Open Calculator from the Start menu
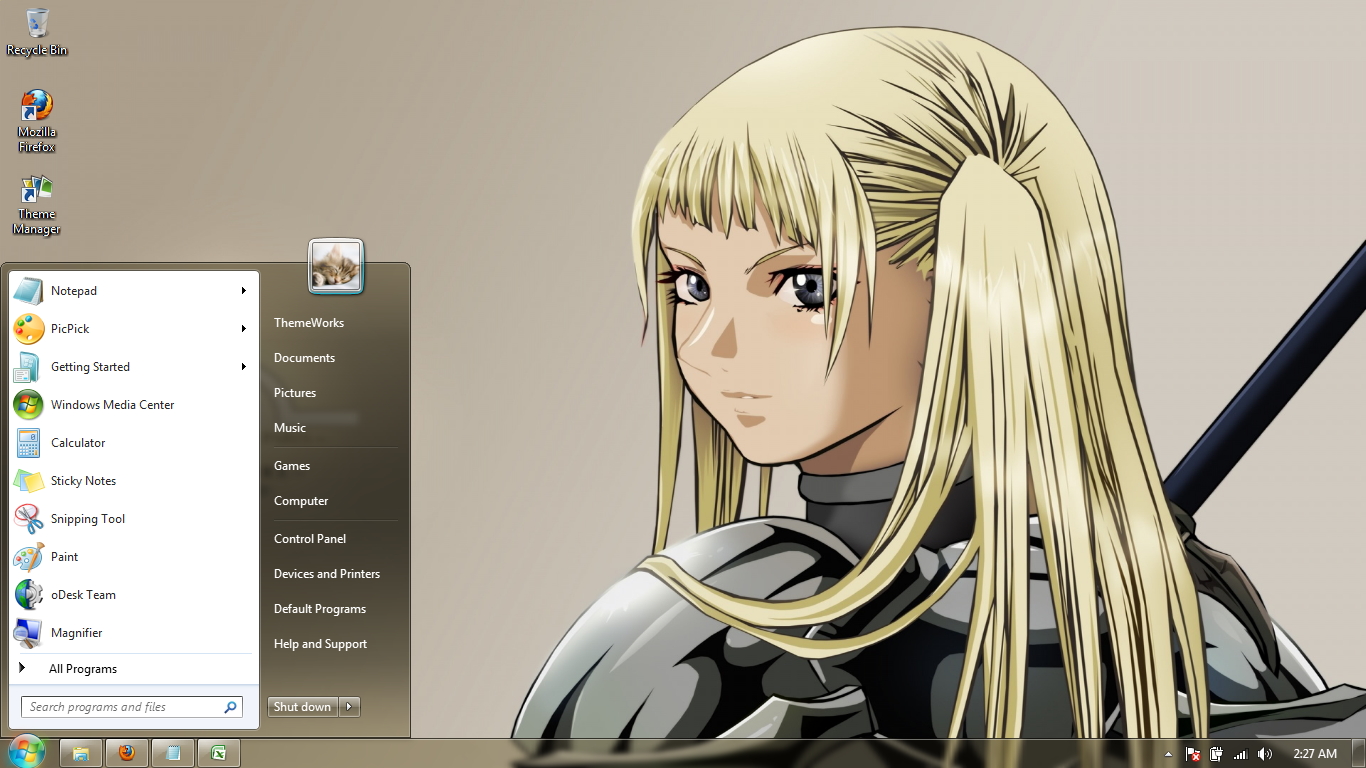Image resolution: width=1366 pixels, height=768 pixels. (x=78, y=442)
